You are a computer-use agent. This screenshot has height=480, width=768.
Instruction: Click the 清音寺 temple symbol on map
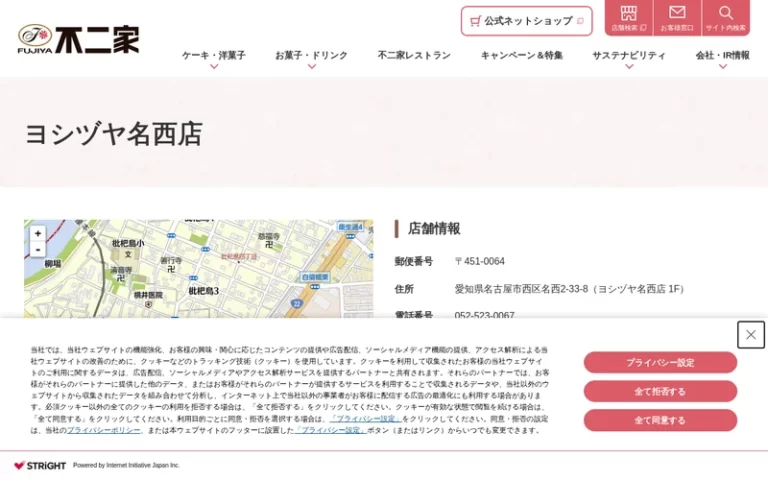pos(121,278)
